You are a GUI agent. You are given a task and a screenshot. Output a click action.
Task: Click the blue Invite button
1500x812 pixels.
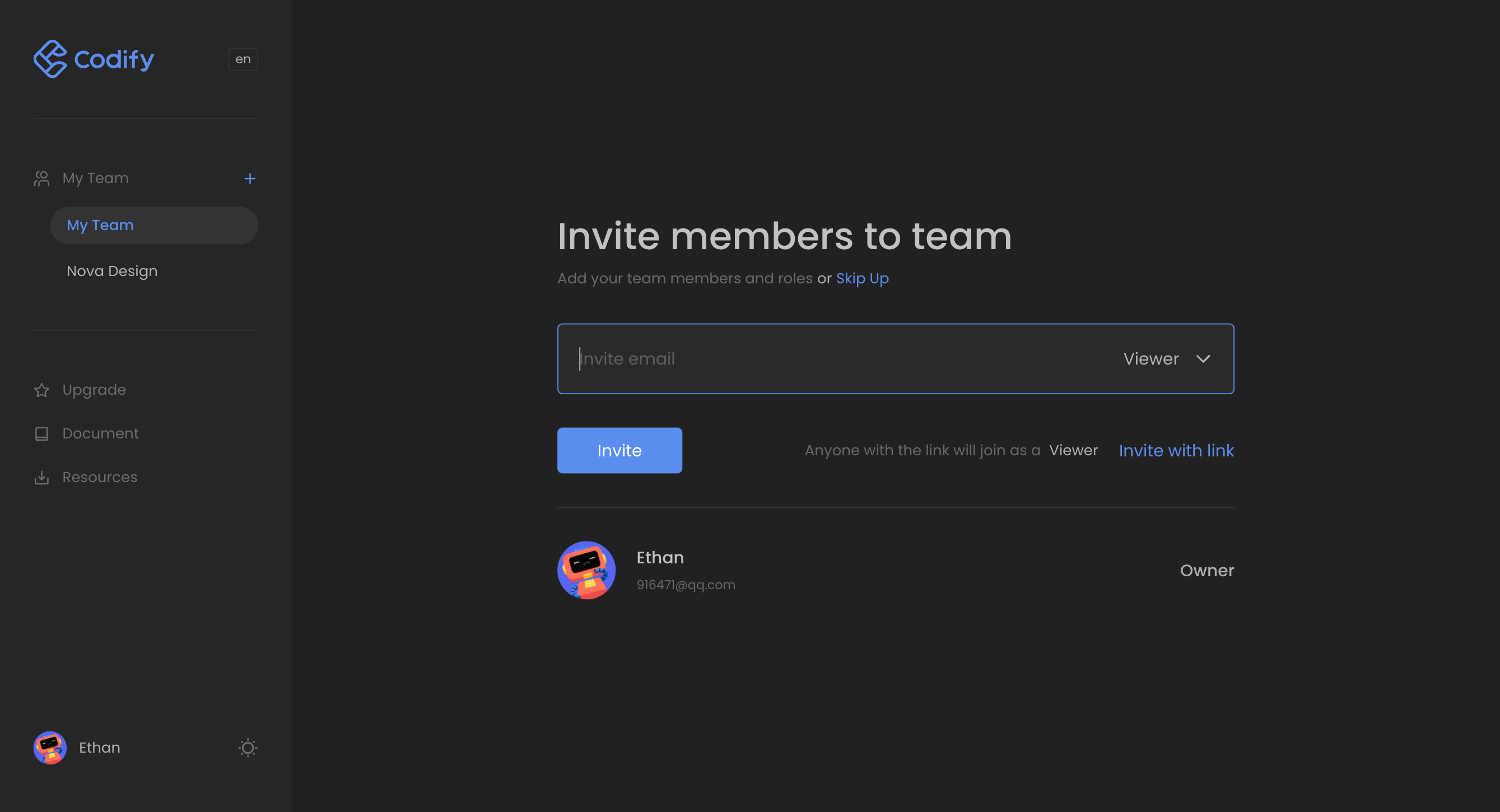tap(619, 451)
